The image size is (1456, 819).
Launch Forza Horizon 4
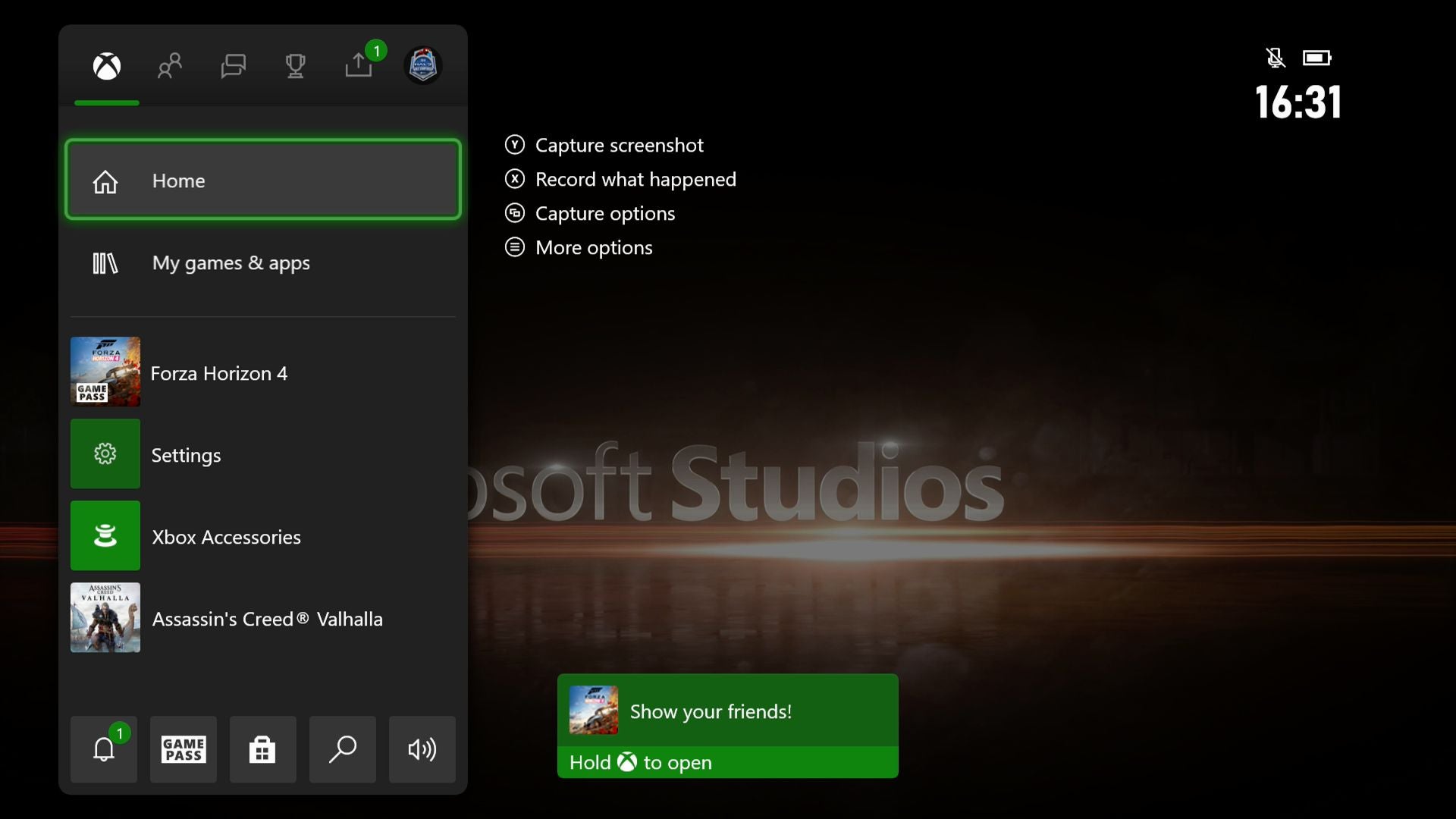point(263,372)
